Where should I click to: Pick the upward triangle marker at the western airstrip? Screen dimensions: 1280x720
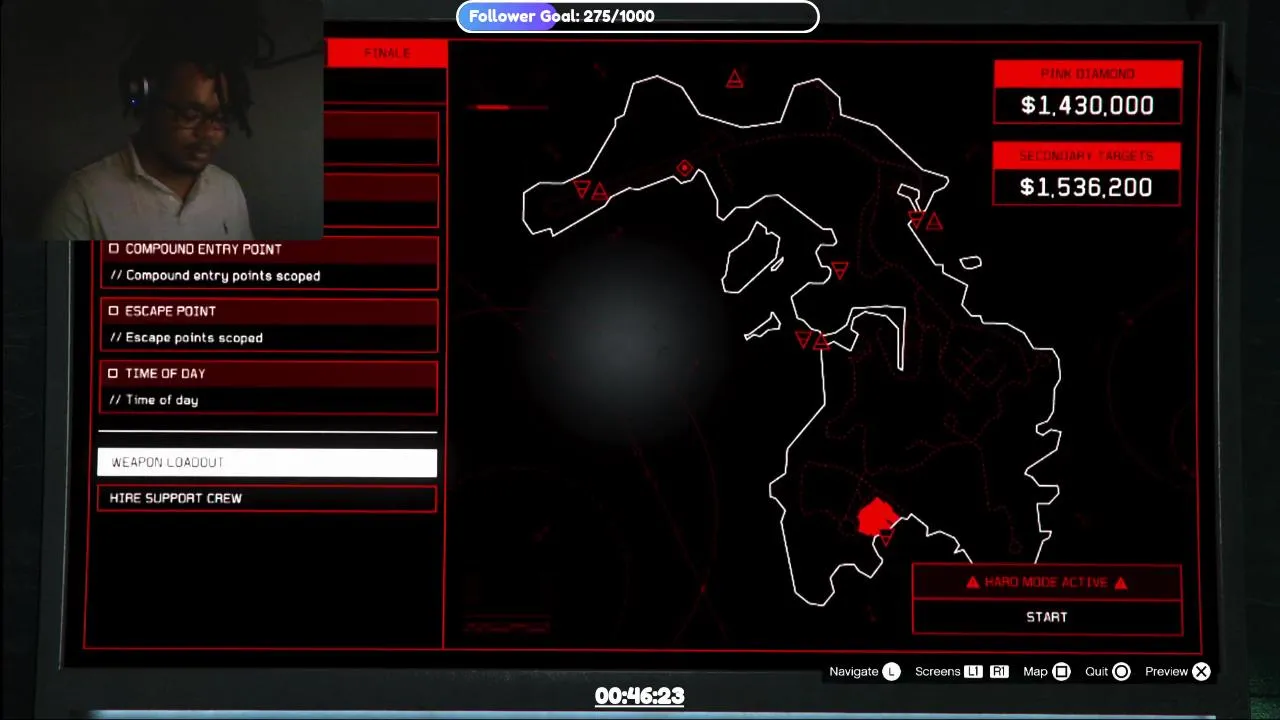[x=599, y=191]
